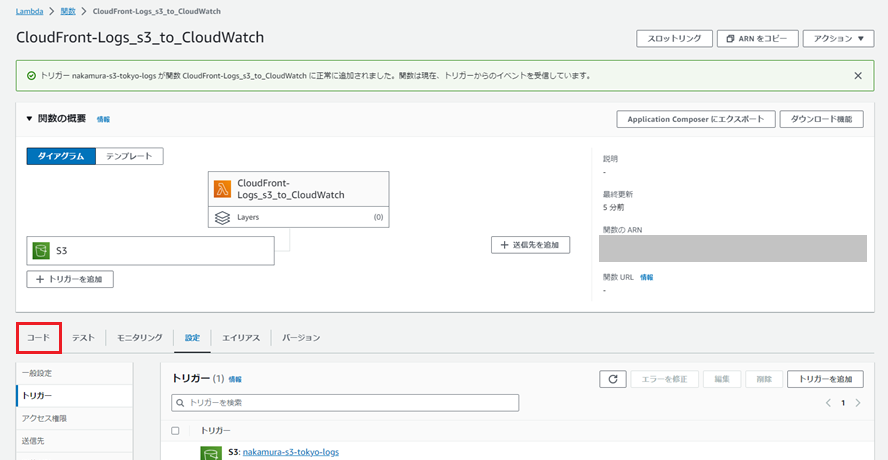Click the S3 trigger box in diagram
This screenshot has width=888, height=460.
(151, 250)
